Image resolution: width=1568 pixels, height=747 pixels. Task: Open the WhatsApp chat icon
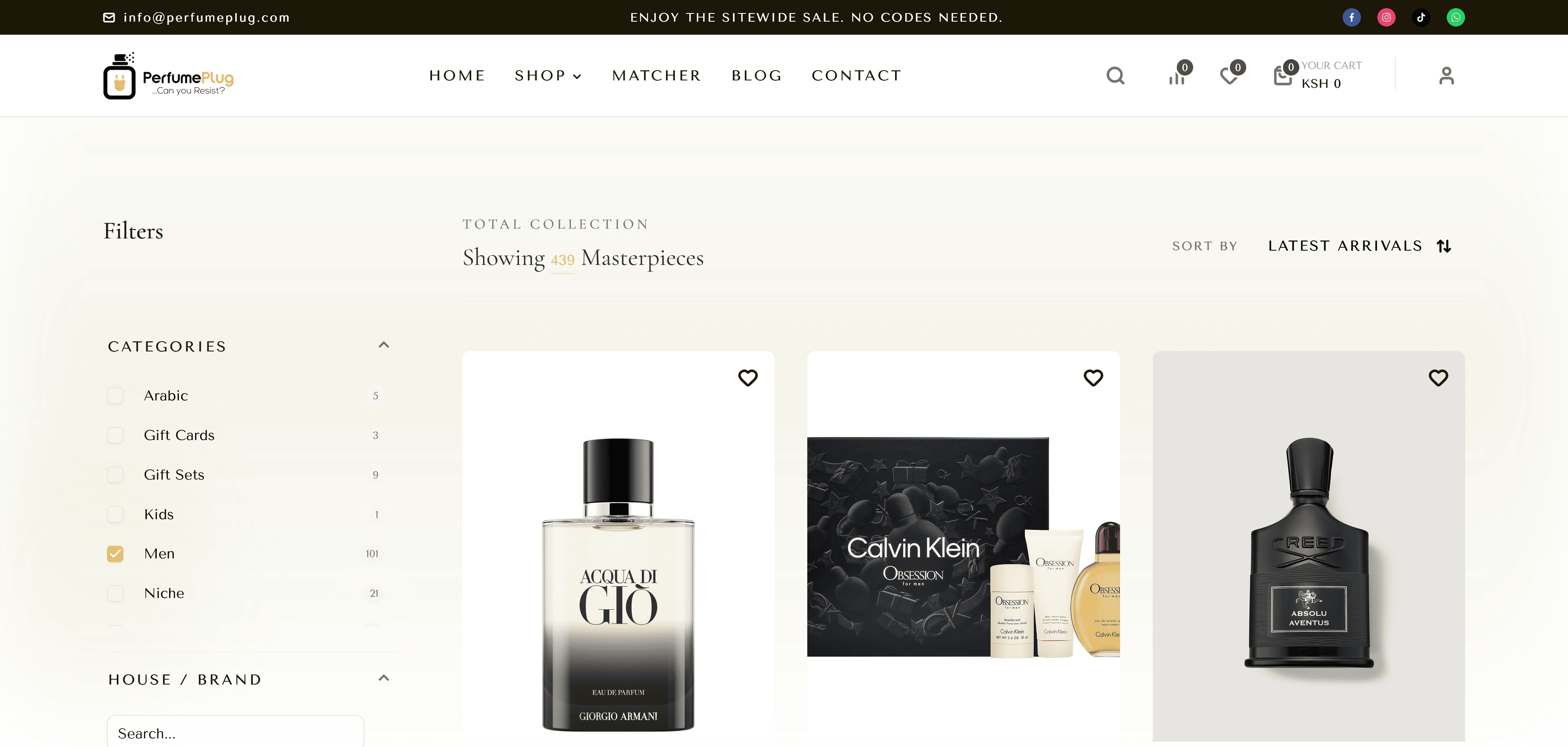click(x=1455, y=17)
